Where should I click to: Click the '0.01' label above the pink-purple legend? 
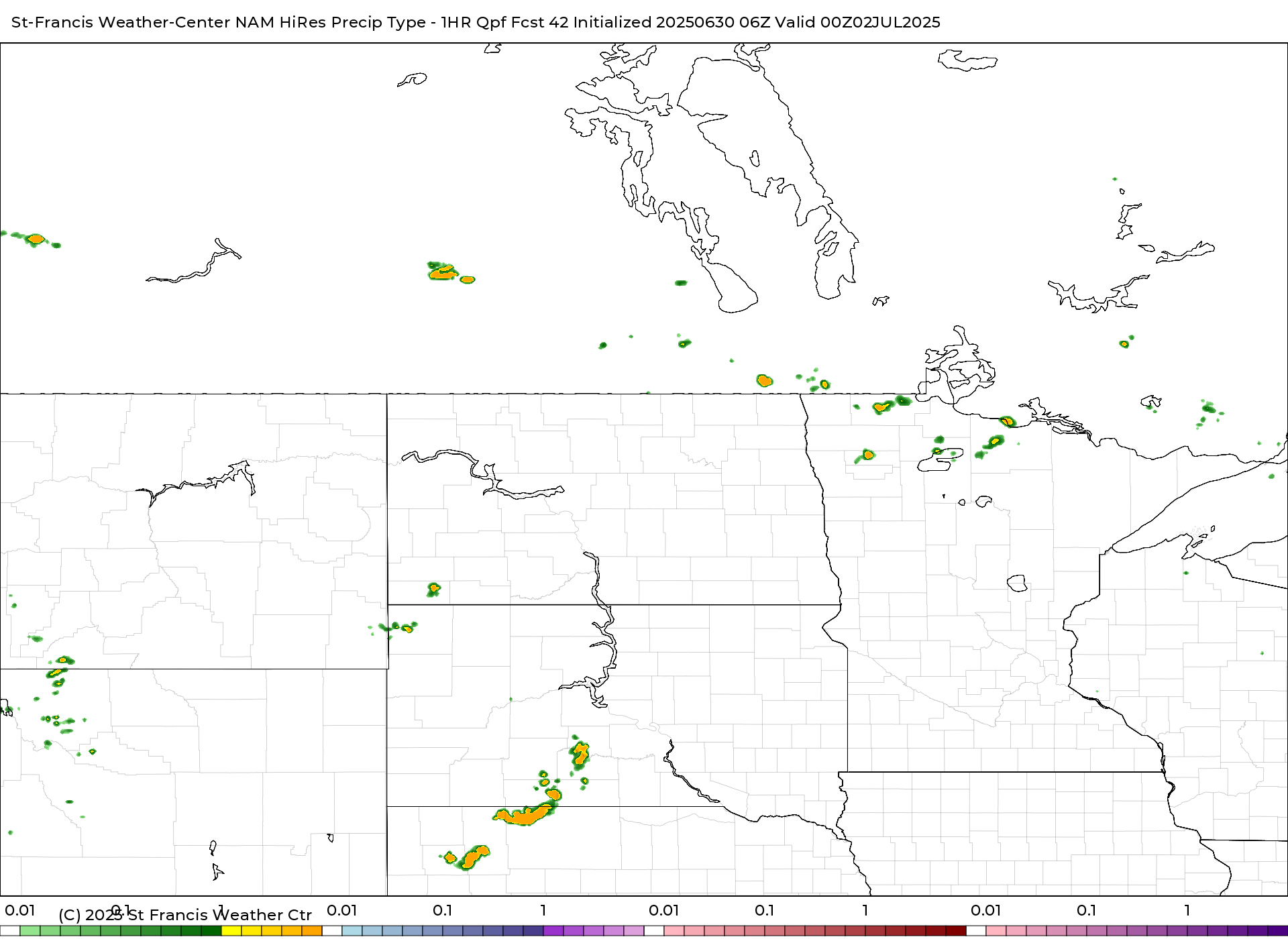tap(986, 910)
